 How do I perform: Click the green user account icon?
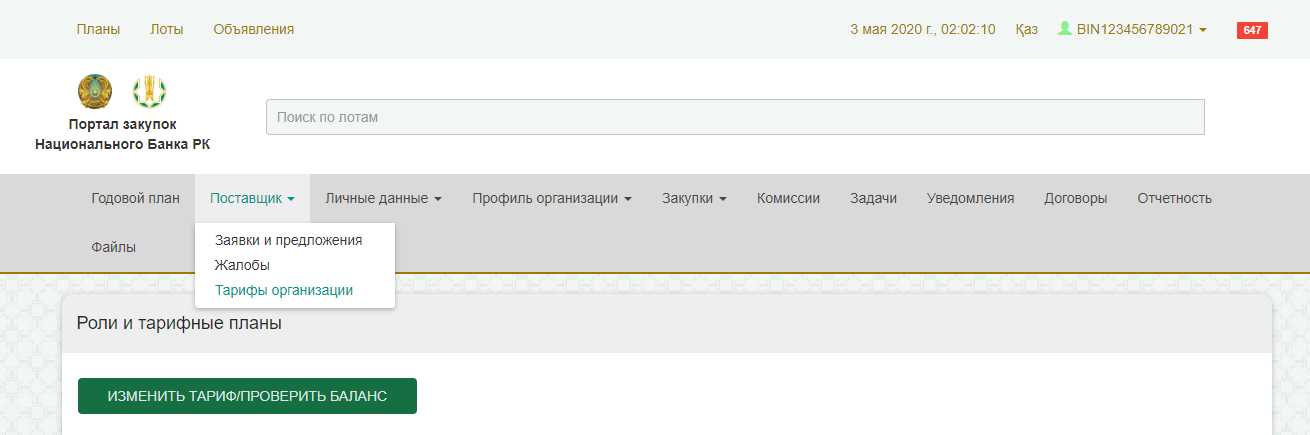[x=1065, y=29]
